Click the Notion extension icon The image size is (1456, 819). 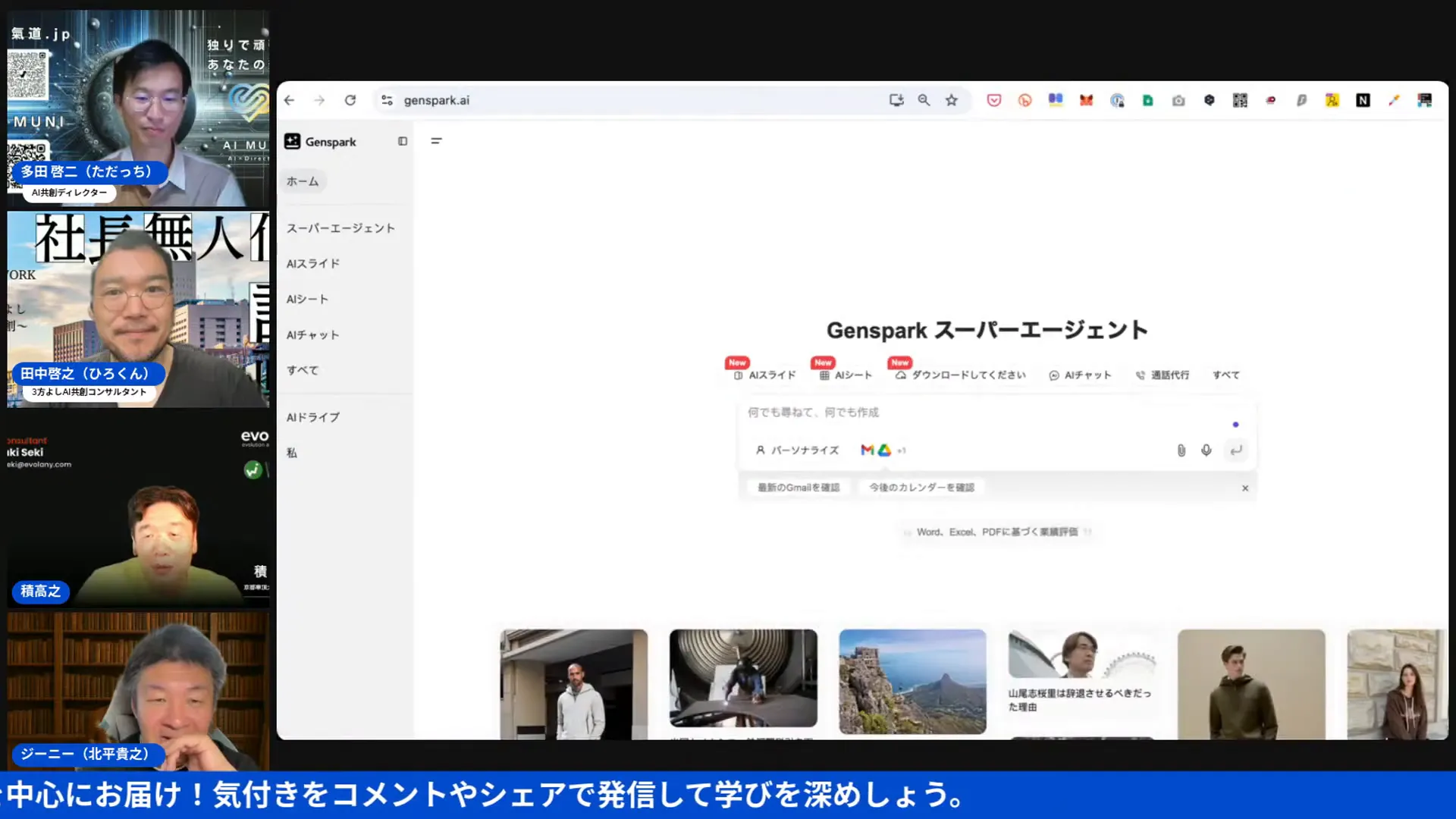(x=1363, y=100)
